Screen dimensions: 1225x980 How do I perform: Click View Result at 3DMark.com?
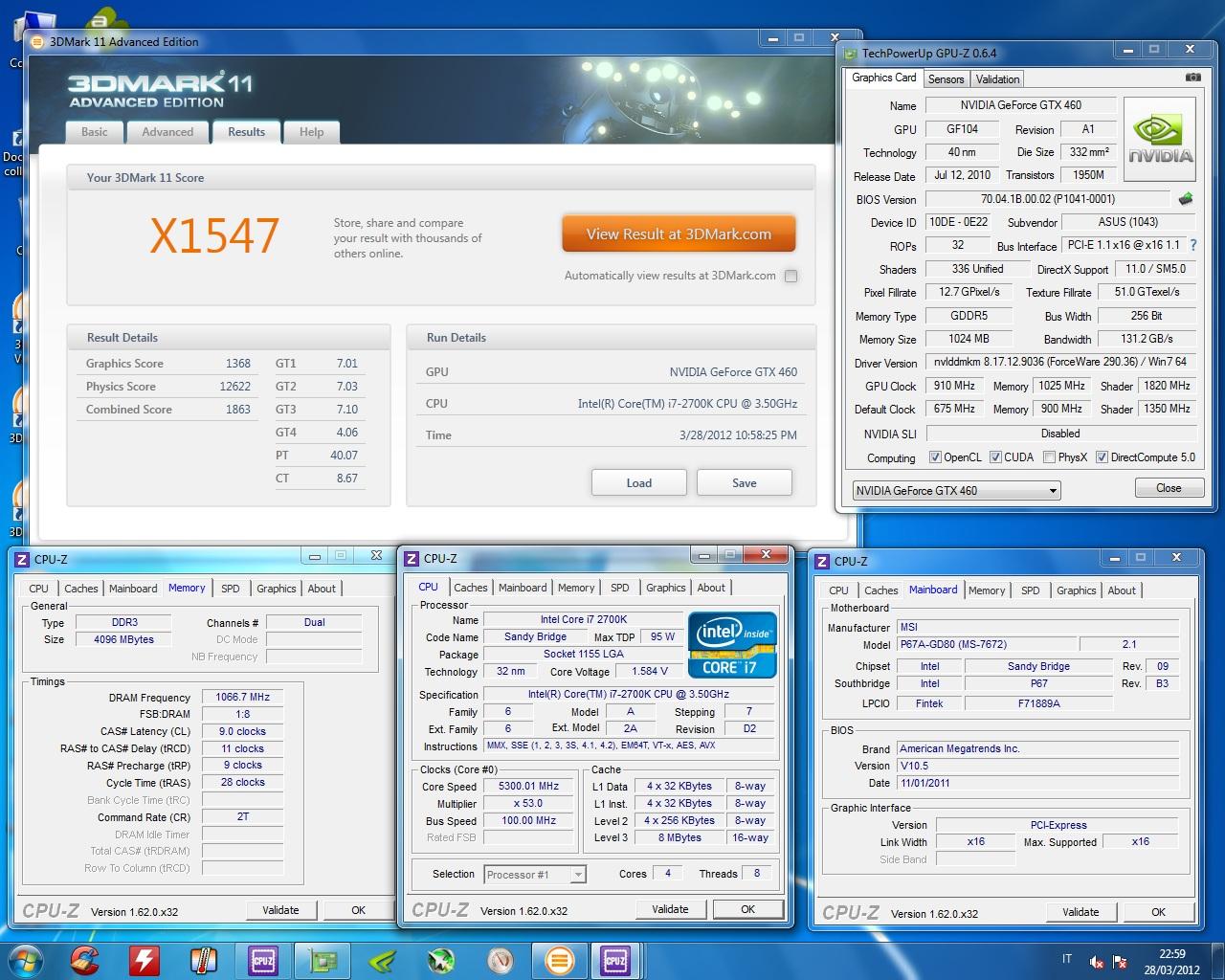pos(679,234)
